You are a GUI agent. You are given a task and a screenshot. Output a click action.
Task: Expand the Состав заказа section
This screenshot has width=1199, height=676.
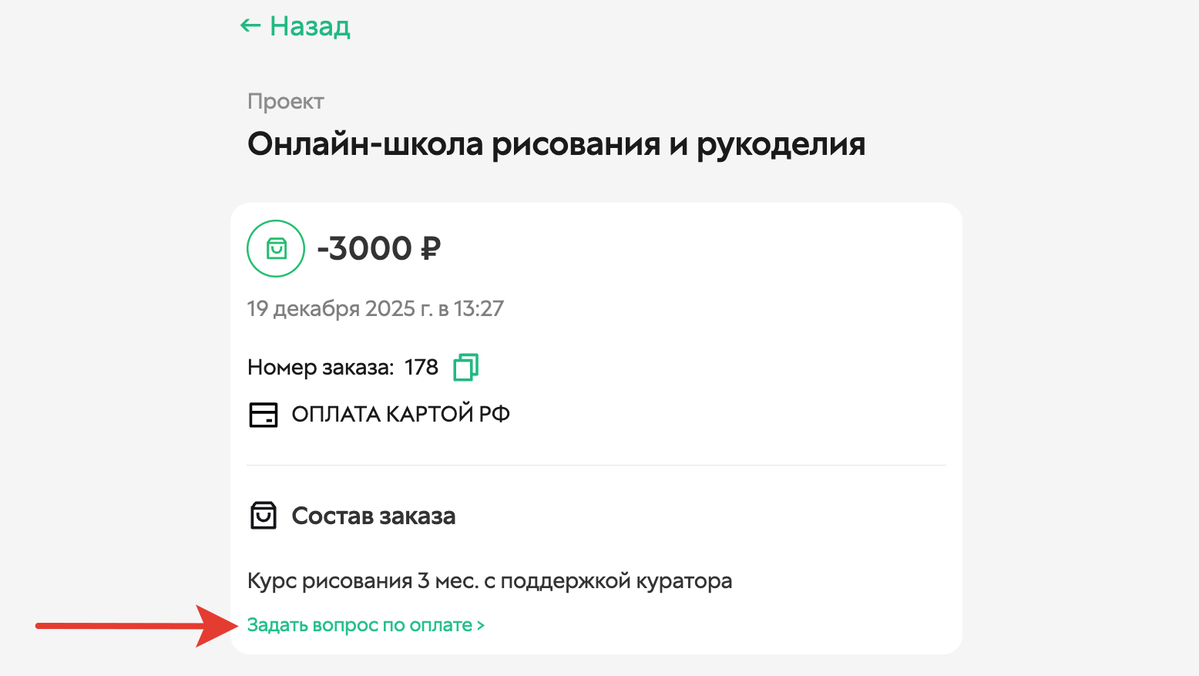tap(373, 516)
